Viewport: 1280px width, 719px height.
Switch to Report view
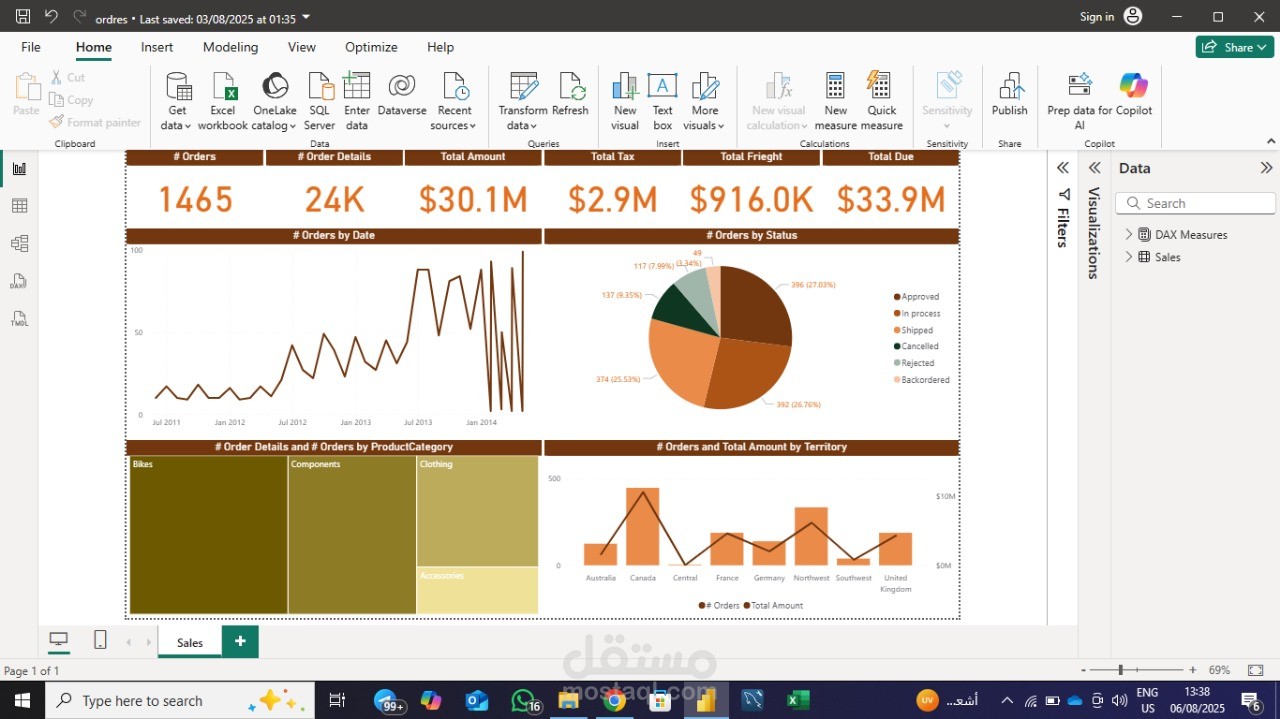pyautogui.click(x=19, y=168)
